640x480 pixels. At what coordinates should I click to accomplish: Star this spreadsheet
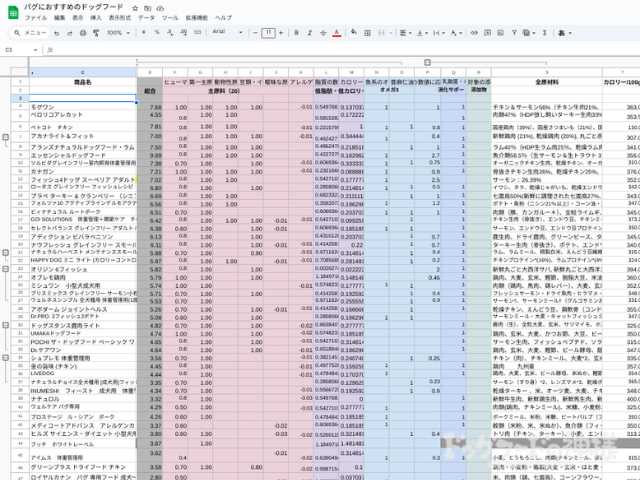[135, 8]
